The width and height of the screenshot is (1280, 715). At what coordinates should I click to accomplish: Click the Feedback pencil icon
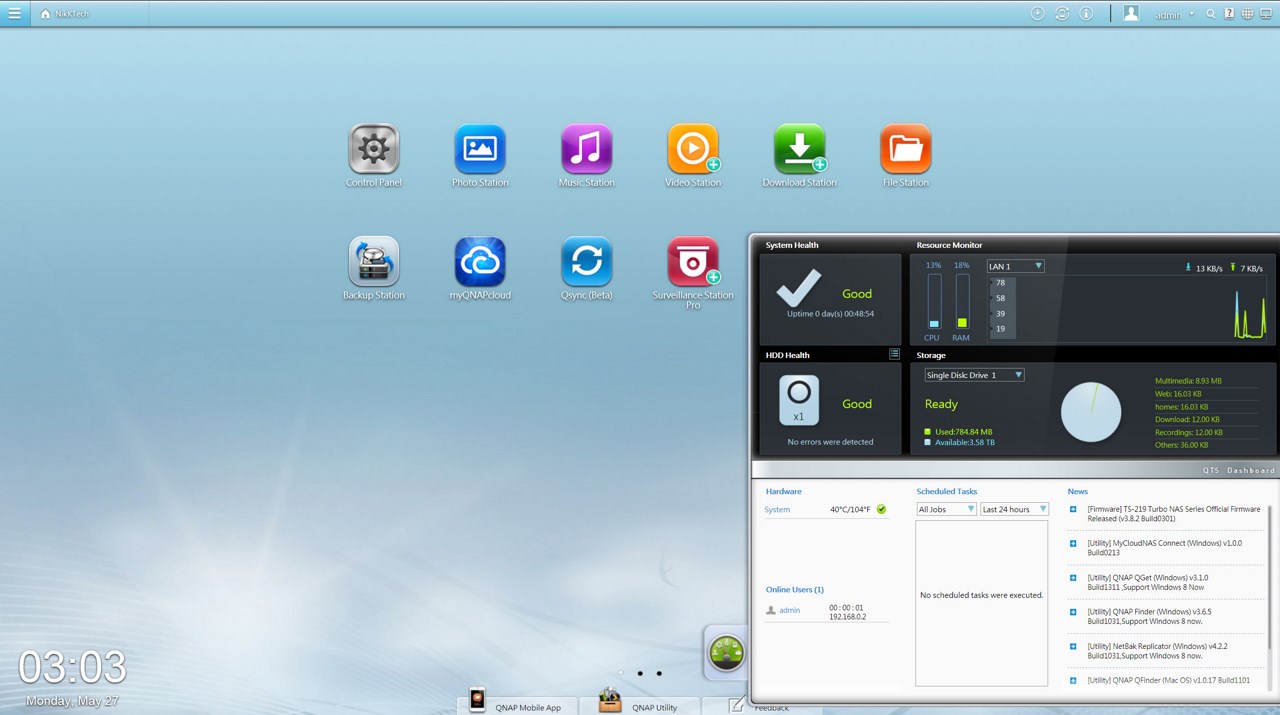[737, 705]
